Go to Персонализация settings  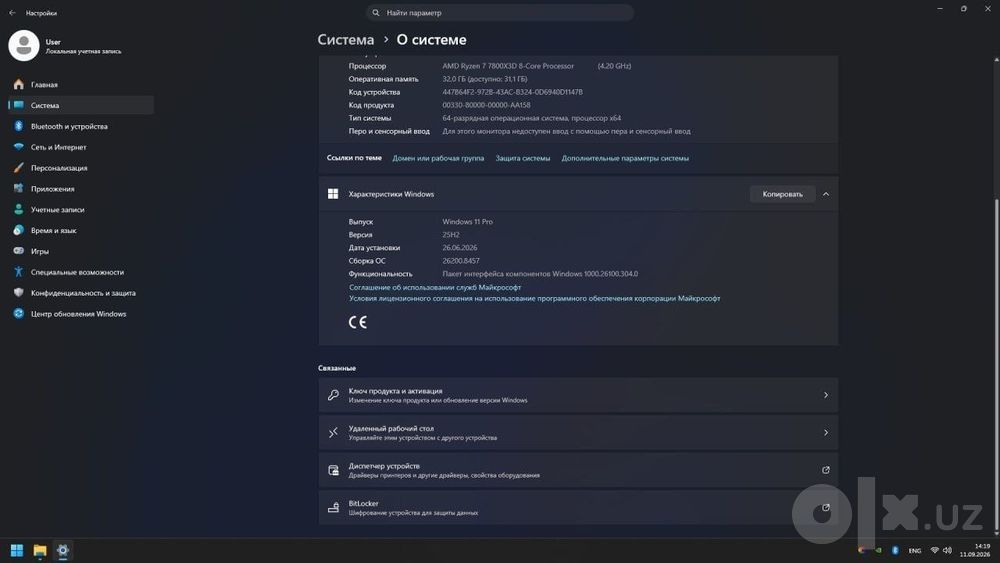point(81,168)
